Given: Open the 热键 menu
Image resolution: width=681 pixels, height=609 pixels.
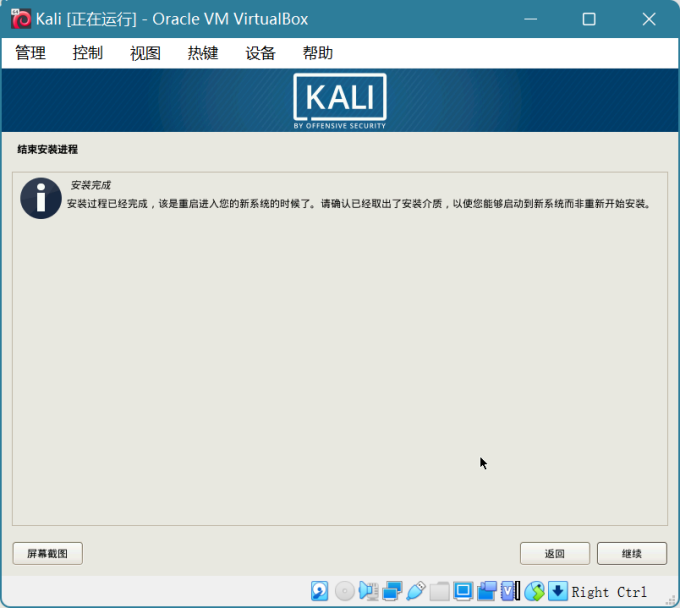Looking at the screenshot, I should (203, 53).
